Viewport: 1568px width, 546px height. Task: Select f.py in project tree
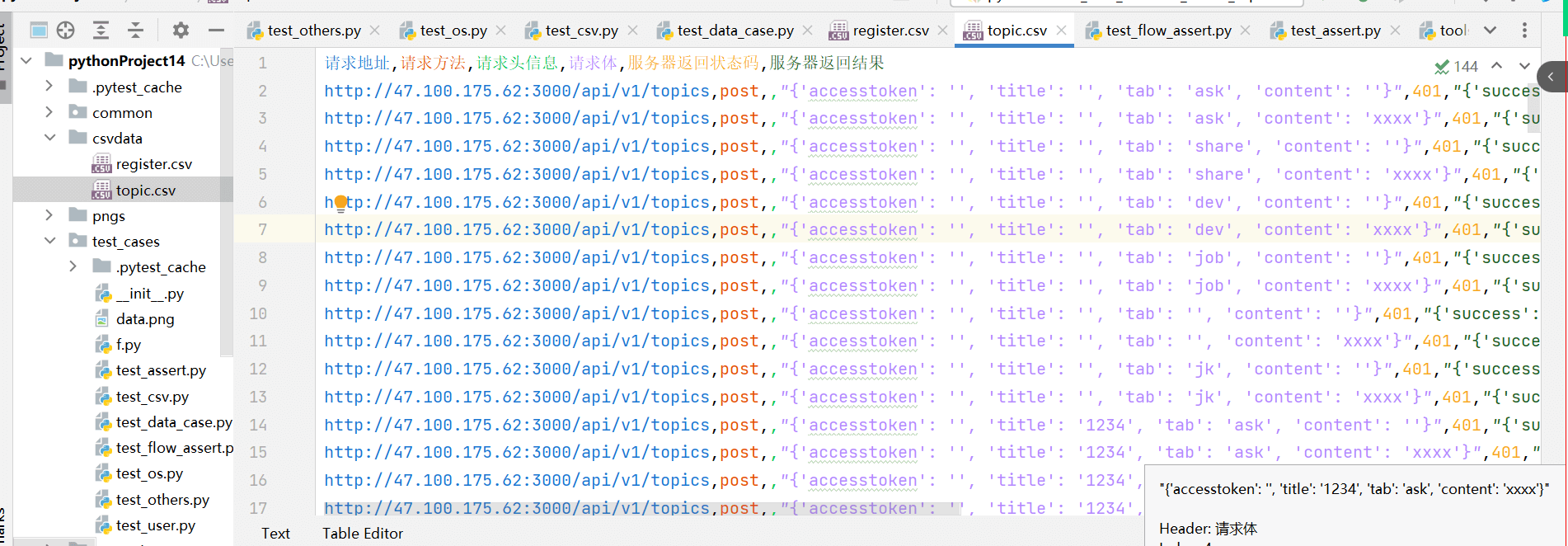129,345
